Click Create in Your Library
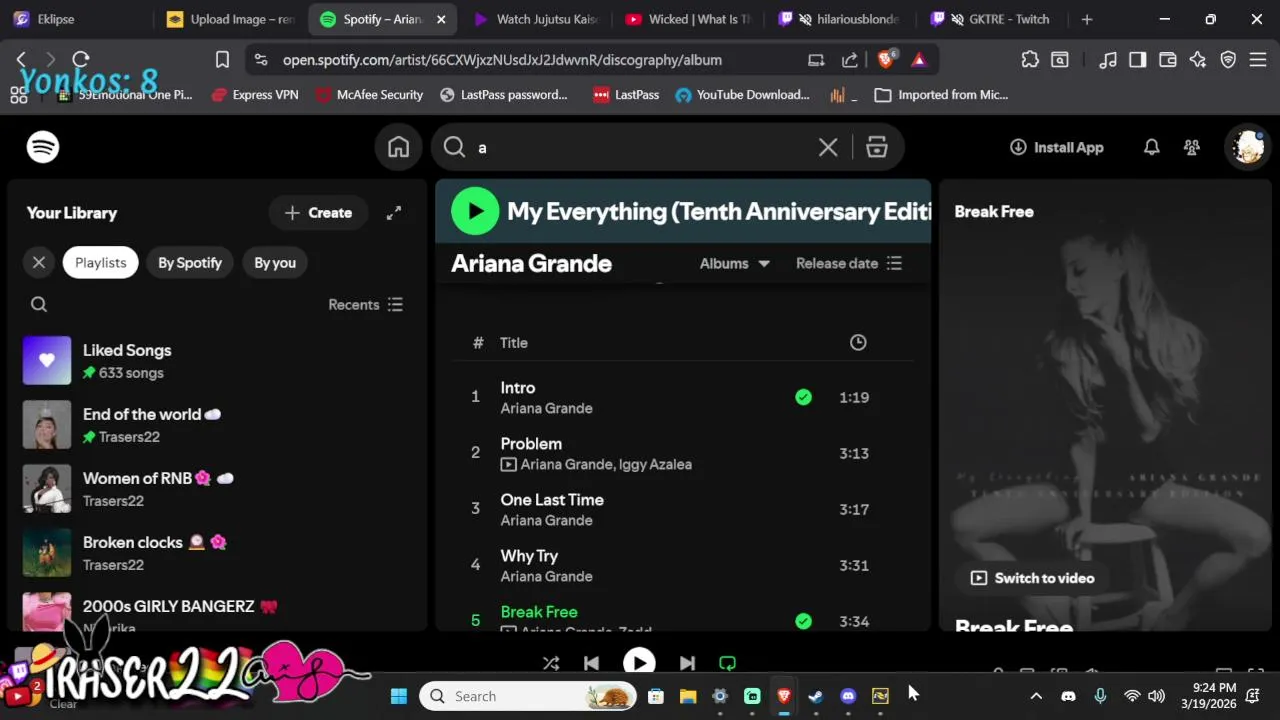Viewport: 1280px width, 720px height. click(x=318, y=213)
